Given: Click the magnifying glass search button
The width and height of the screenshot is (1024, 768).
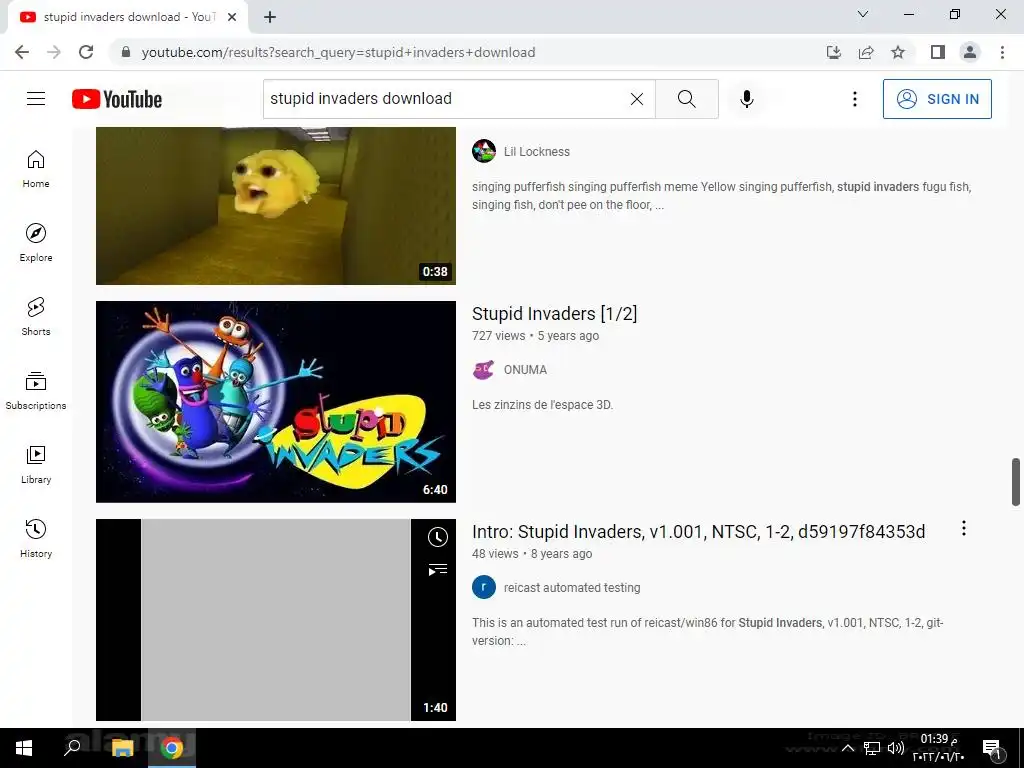Looking at the screenshot, I should coord(686,99).
